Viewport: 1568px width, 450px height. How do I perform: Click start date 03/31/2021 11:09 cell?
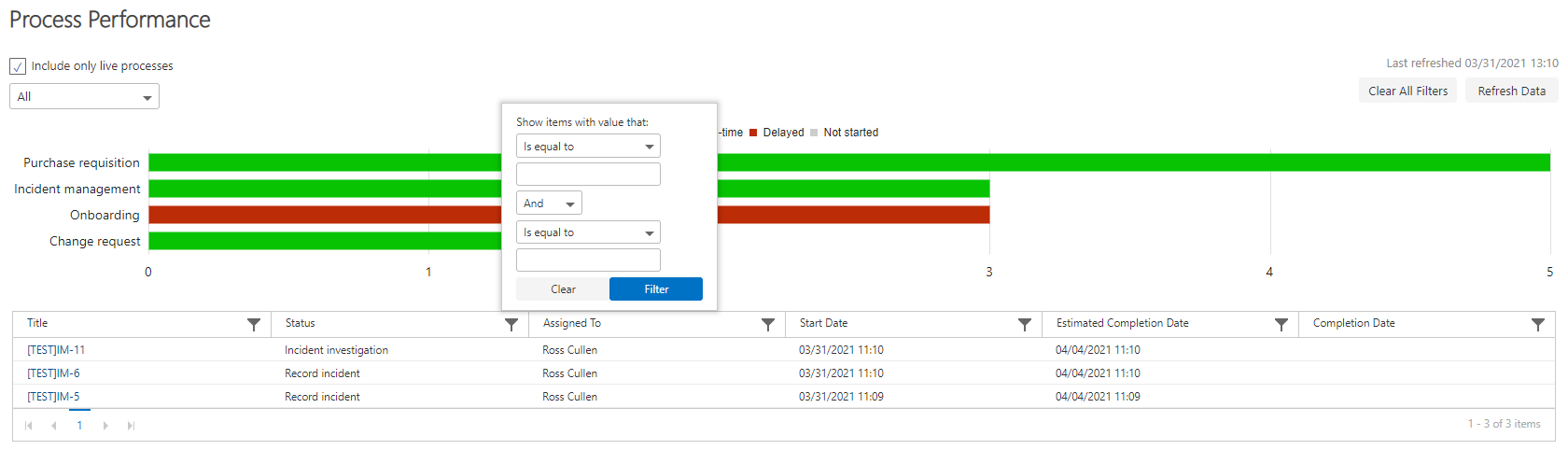click(841, 397)
